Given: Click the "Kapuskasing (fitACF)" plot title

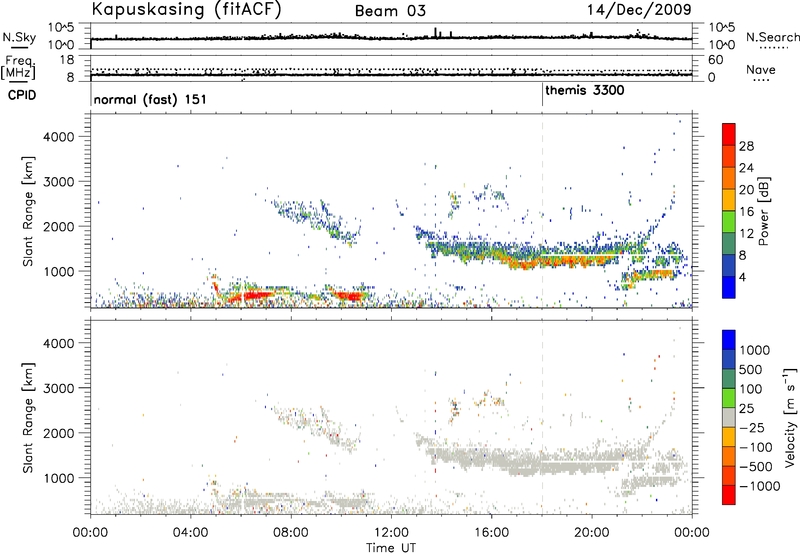Looking at the screenshot, I should pos(186,10).
